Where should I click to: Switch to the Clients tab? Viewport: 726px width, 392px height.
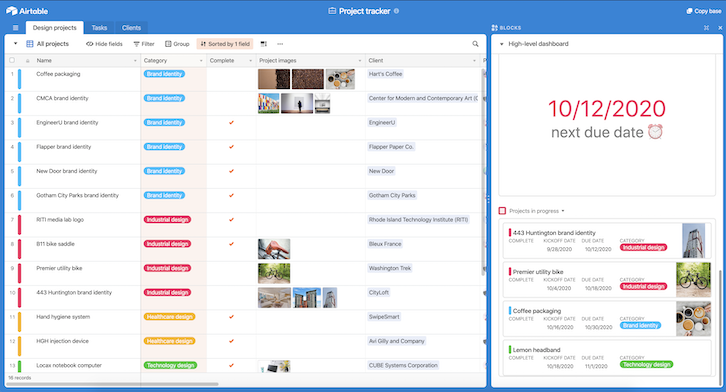pos(131,28)
